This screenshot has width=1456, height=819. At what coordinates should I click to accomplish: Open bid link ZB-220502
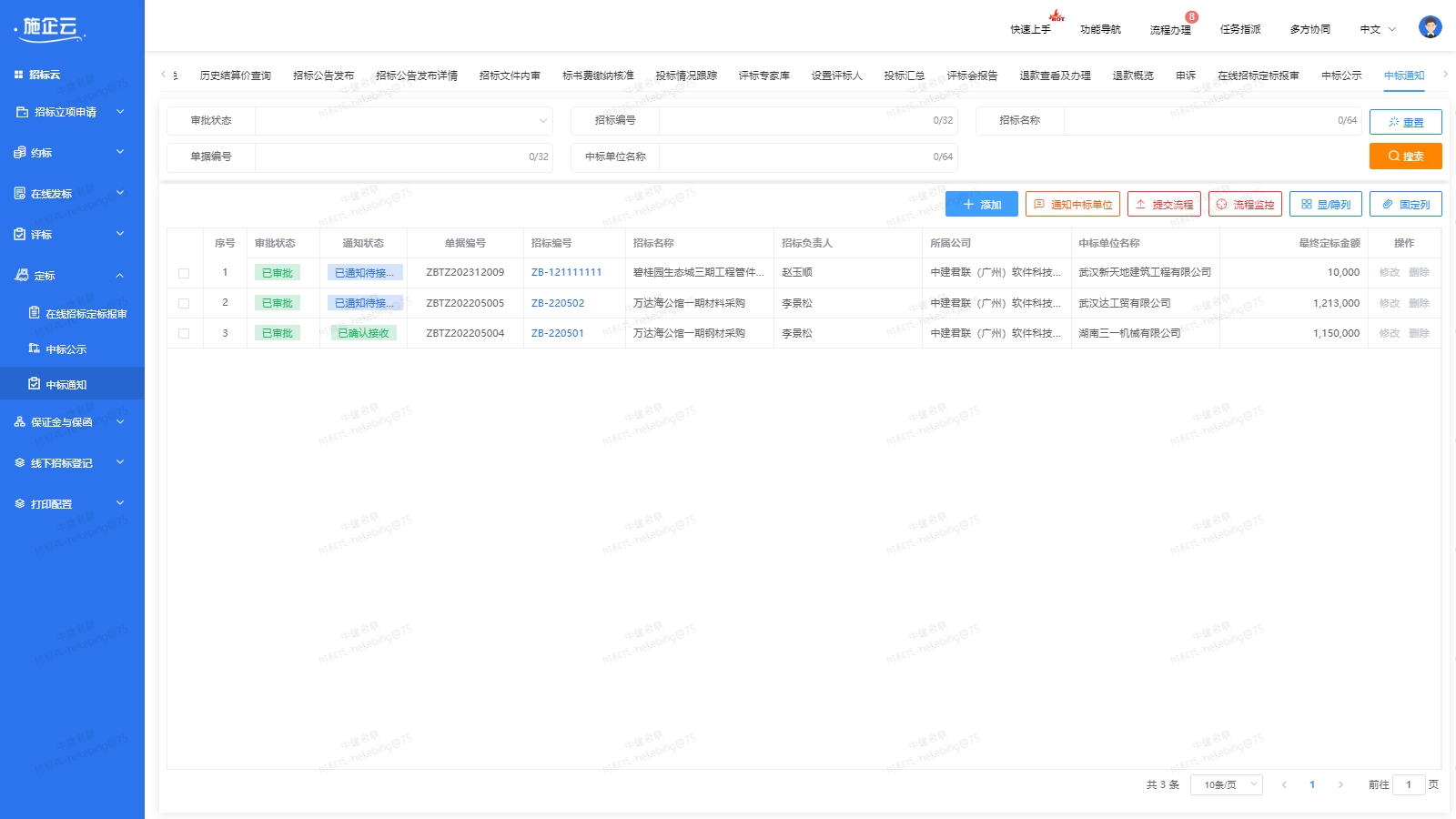pyautogui.click(x=558, y=303)
